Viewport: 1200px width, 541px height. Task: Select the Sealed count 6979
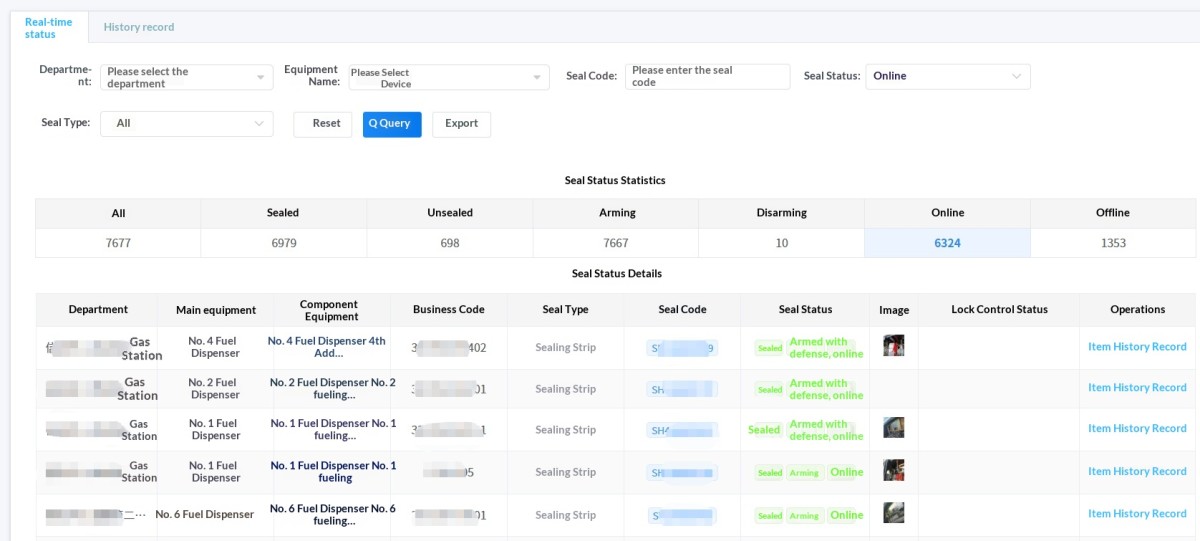[x=284, y=243]
